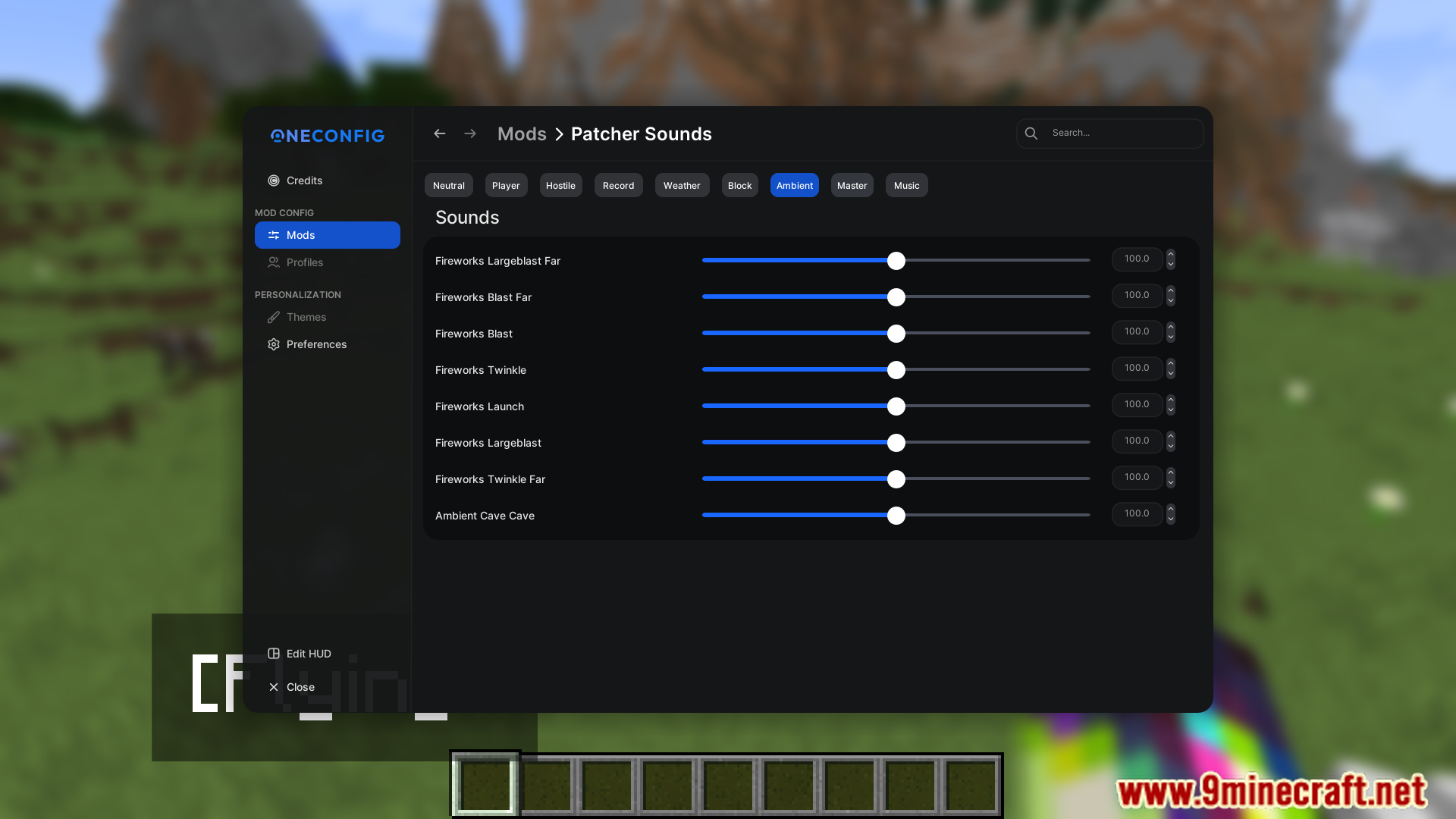Click the Fireworks Blast Far slider knob
1456x819 pixels.
pos(896,297)
